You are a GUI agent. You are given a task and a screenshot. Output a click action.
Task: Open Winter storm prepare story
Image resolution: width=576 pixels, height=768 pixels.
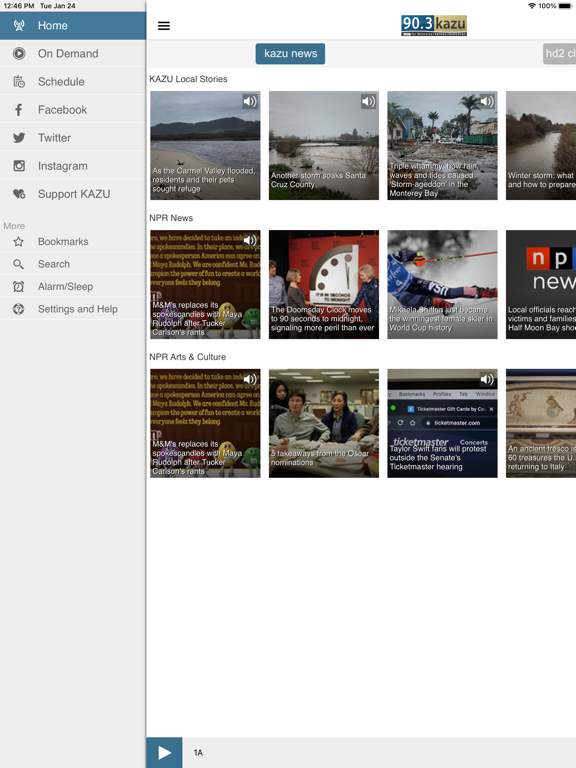tap(541, 145)
